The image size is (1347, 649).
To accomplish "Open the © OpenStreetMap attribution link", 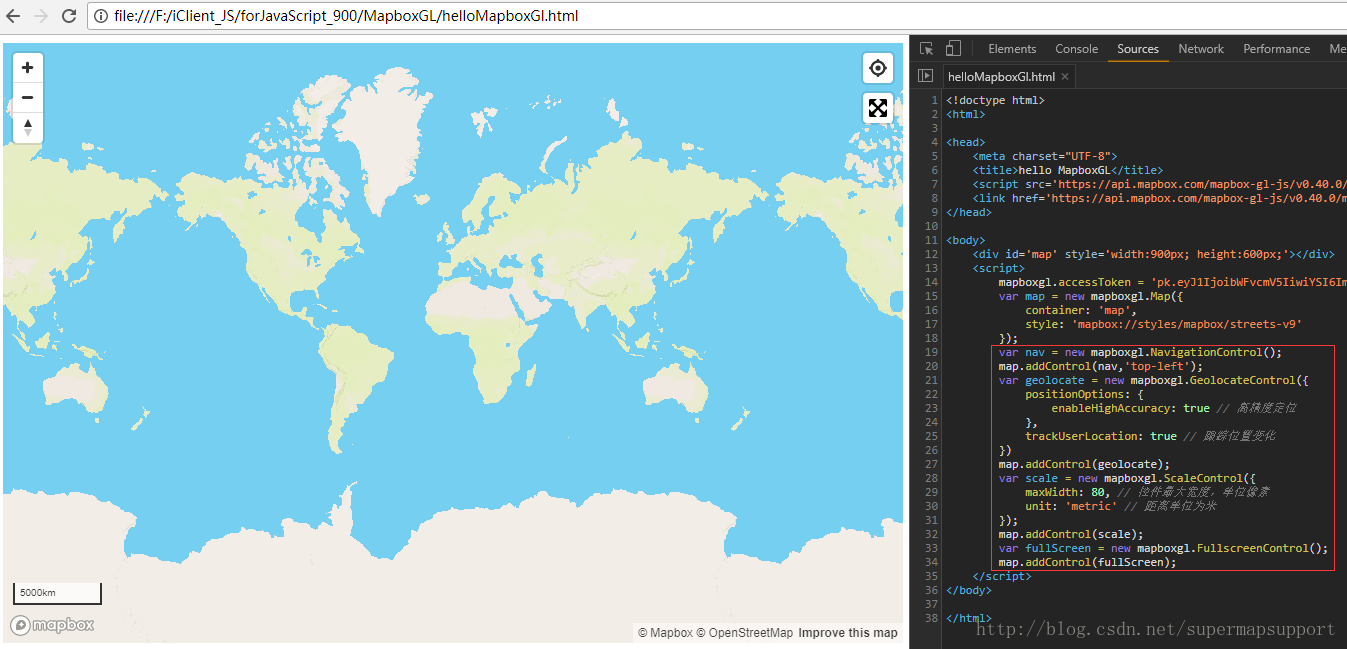I will click(x=744, y=633).
